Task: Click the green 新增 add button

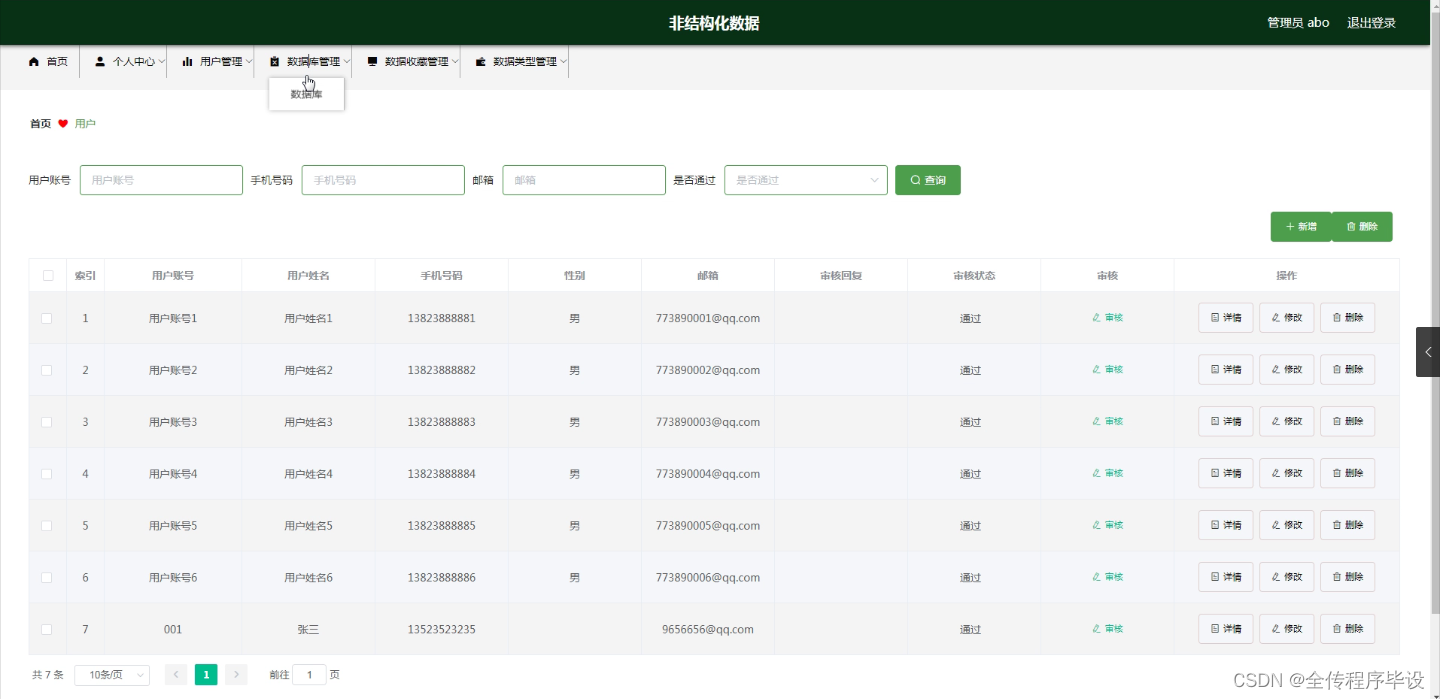Action: click(x=1300, y=226)
